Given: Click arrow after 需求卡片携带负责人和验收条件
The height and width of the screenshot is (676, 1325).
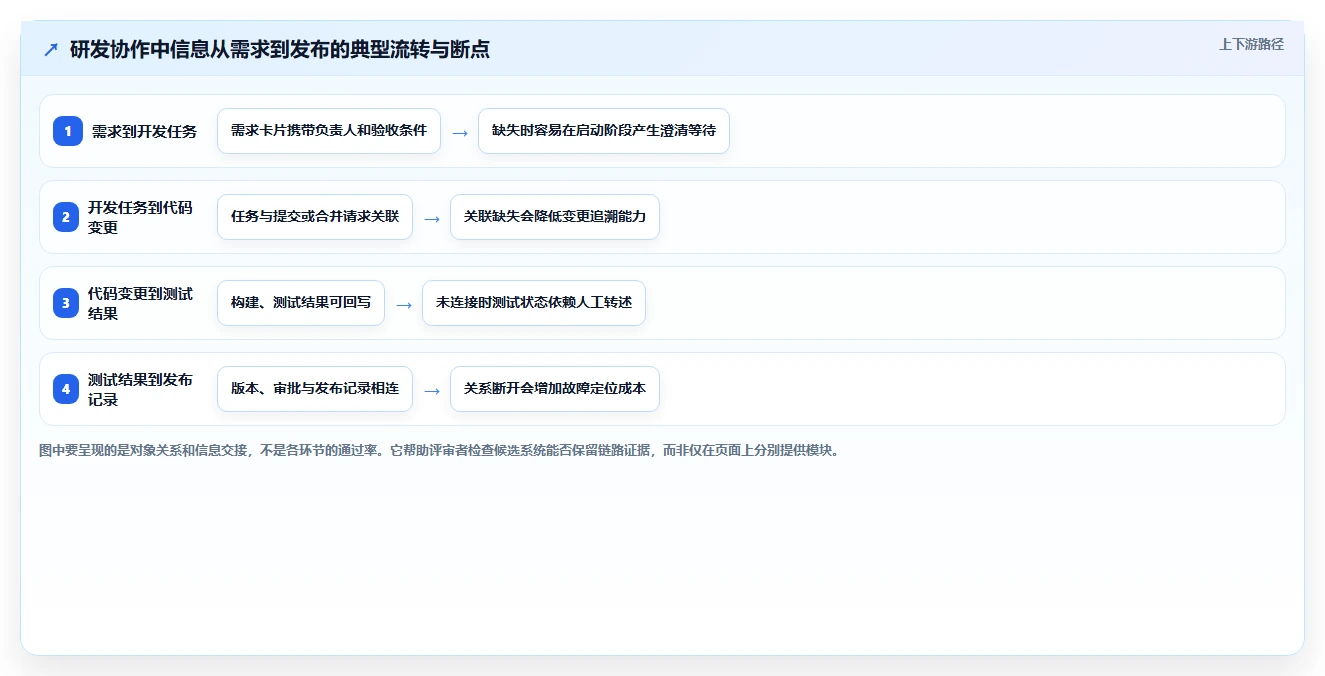Looking at the screenshot, I should click(x=460, y=132).
